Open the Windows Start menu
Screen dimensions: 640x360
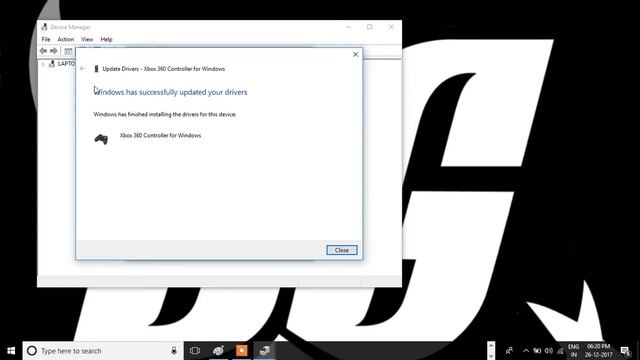pyautogui.click(x=11, y=351)
